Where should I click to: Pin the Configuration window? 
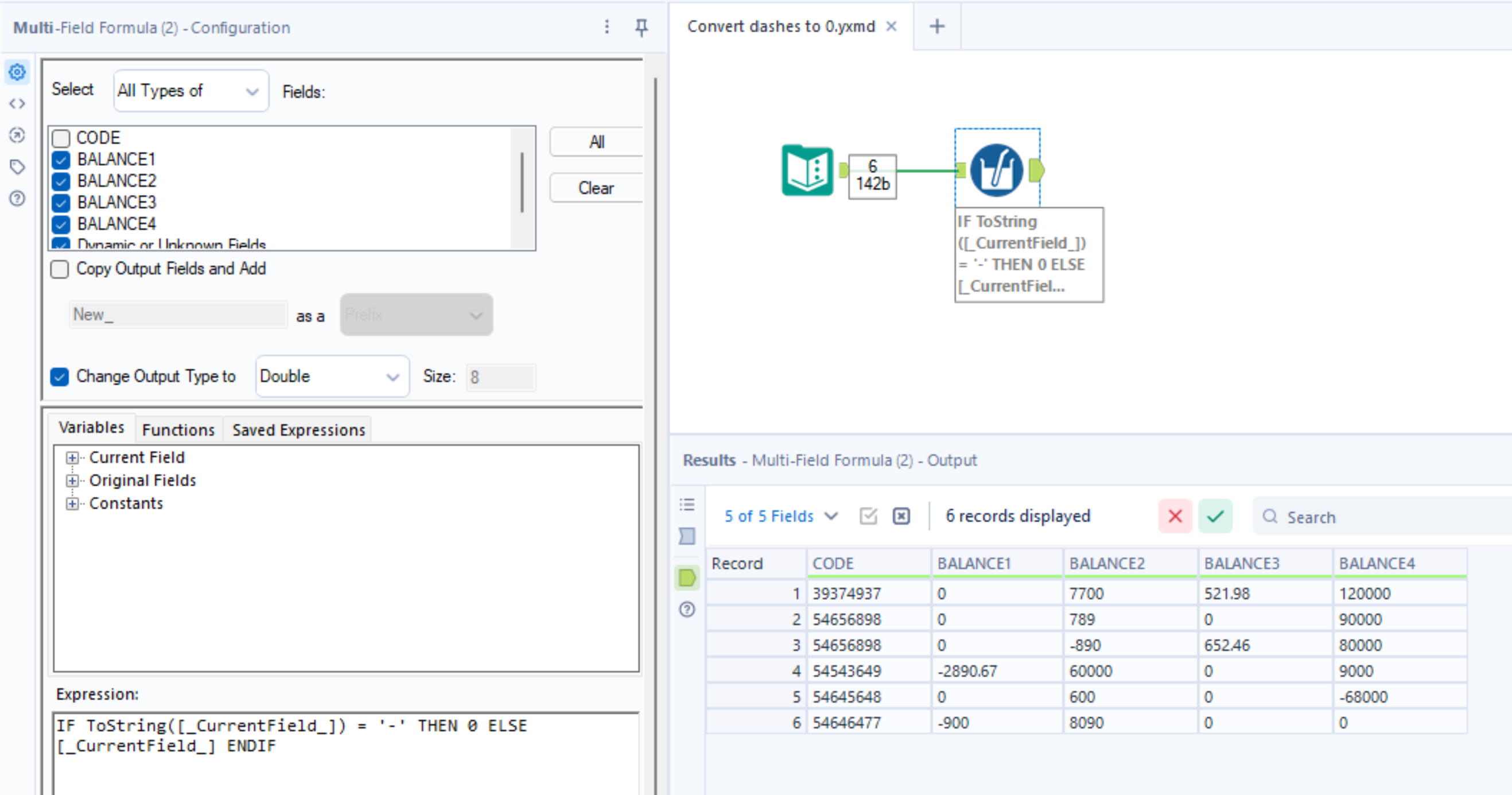pos(642,27)
